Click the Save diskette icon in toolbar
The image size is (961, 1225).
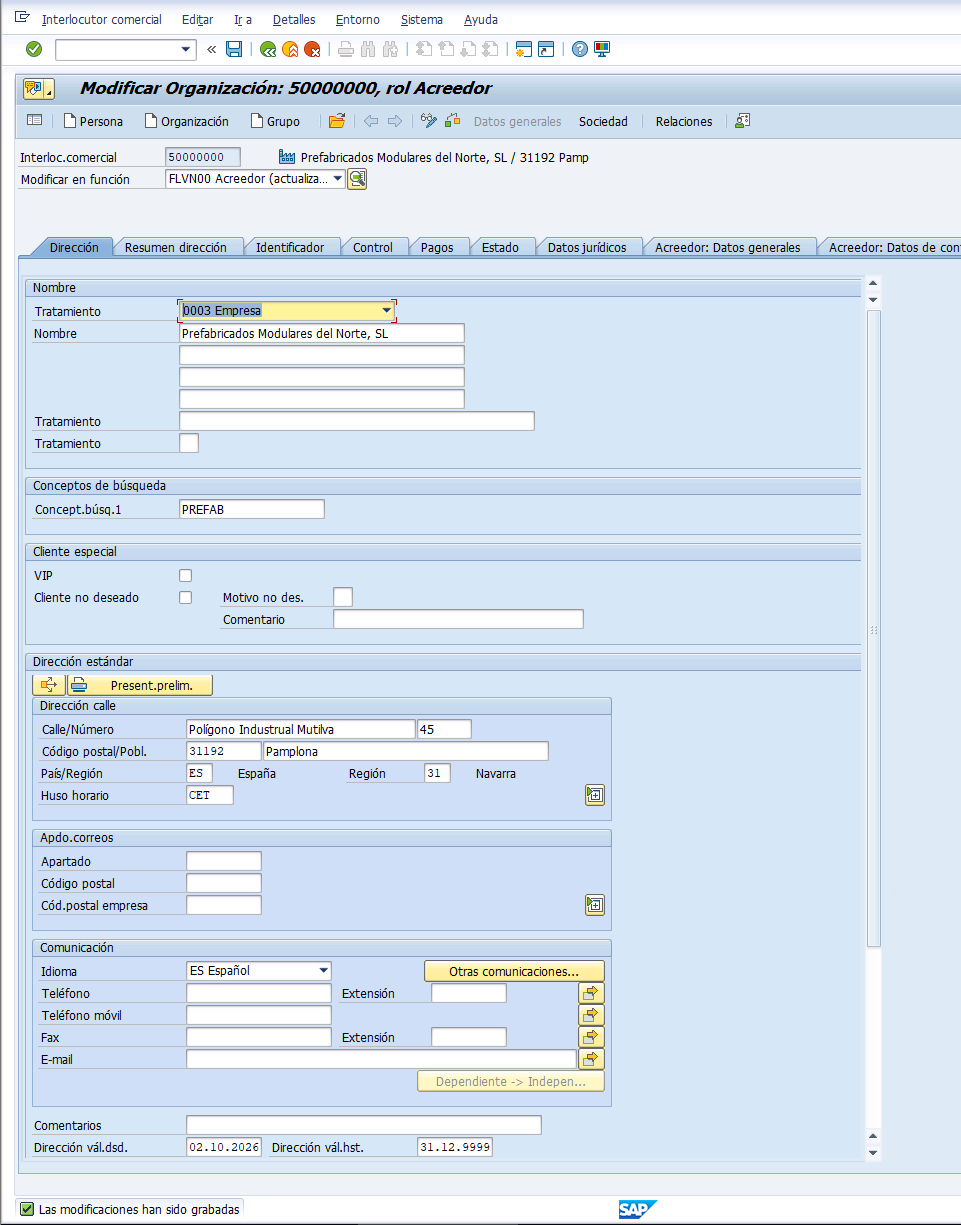234,49
